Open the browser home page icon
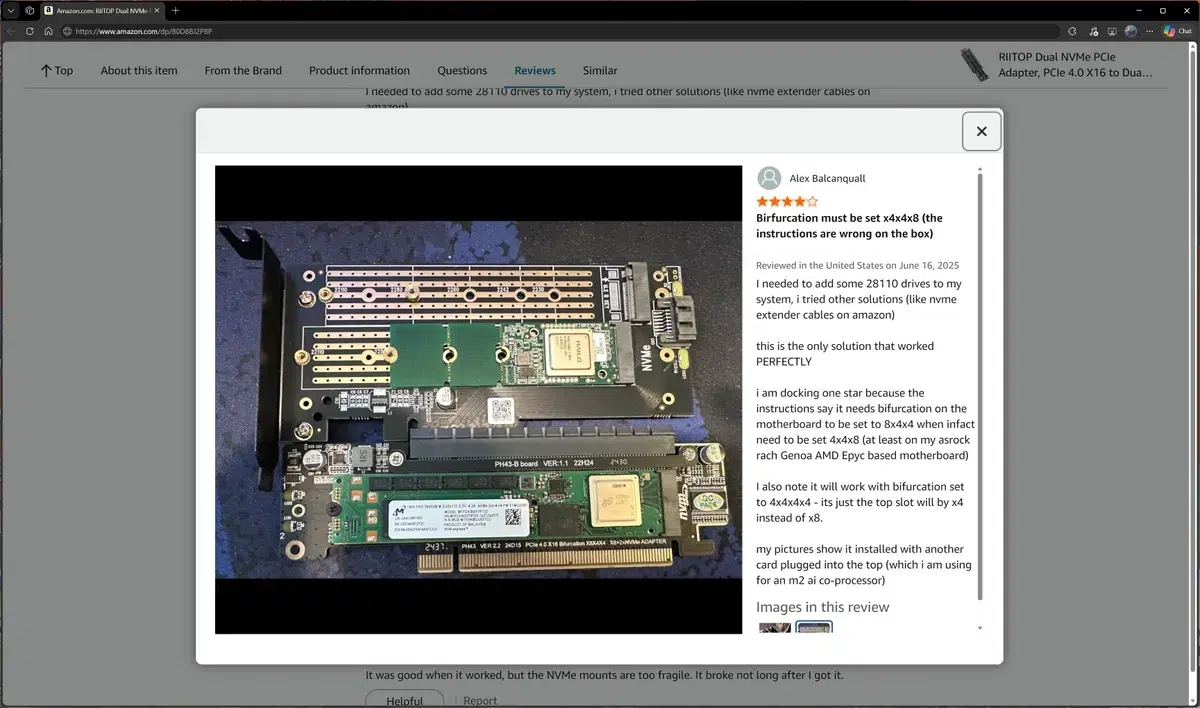 [48, 31]
